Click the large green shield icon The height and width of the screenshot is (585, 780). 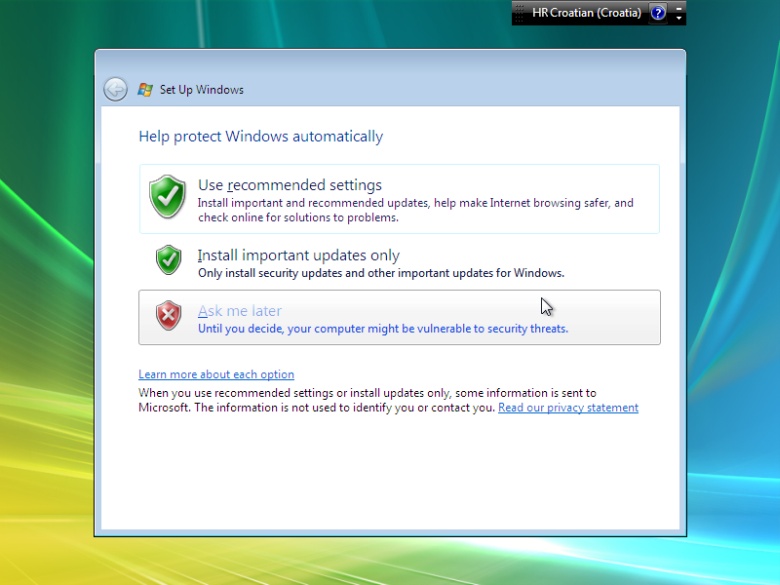[167, 196]
